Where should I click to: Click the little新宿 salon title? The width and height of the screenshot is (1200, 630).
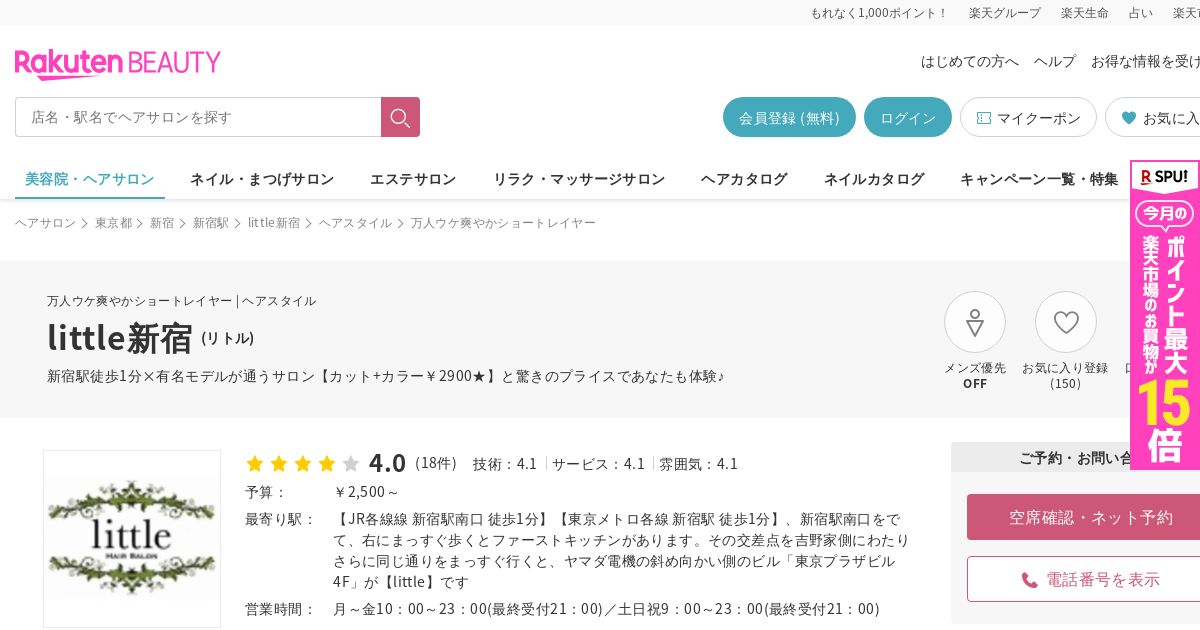120,338
